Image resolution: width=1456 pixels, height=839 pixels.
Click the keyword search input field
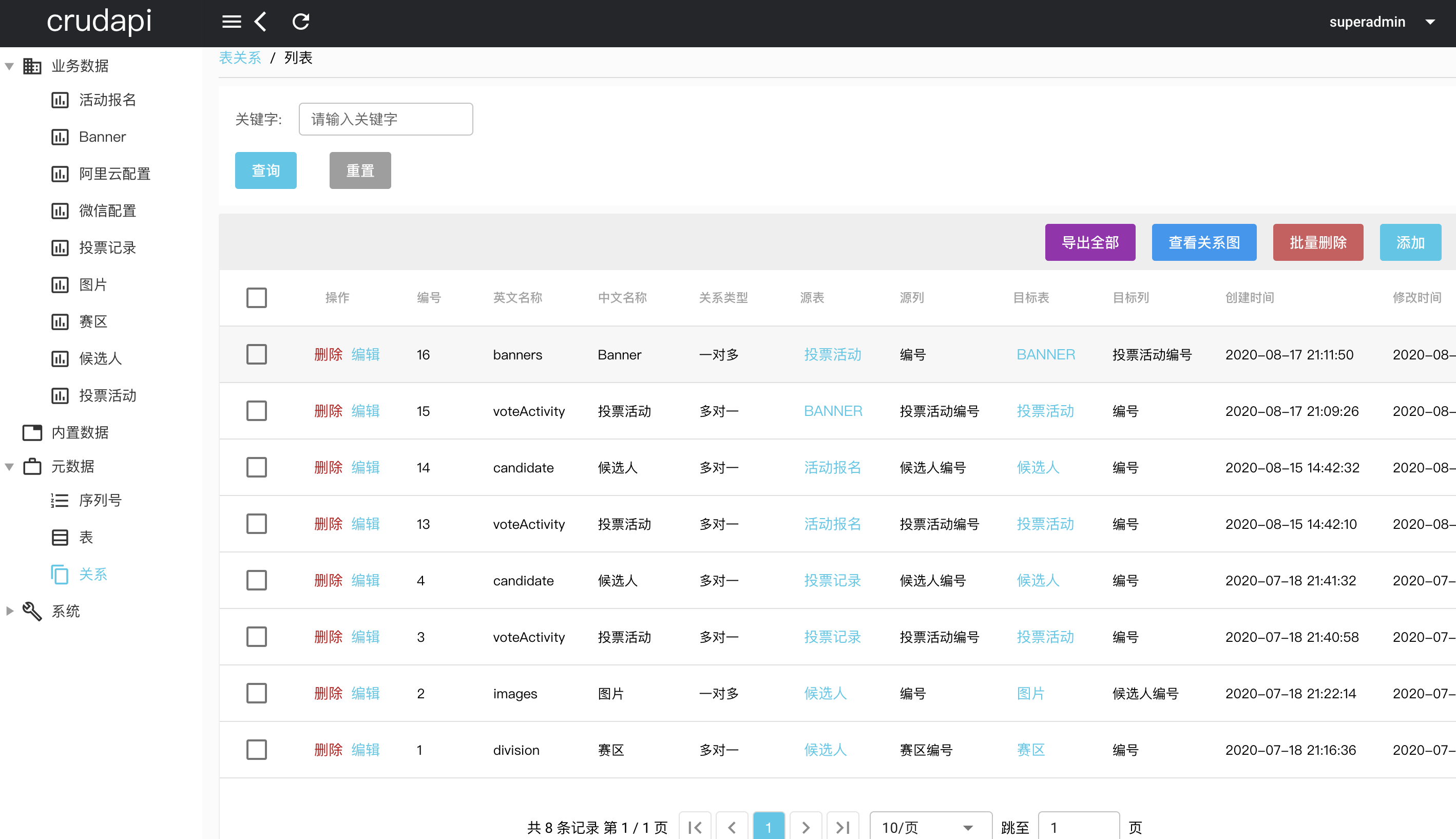click(x=386, y=119)
